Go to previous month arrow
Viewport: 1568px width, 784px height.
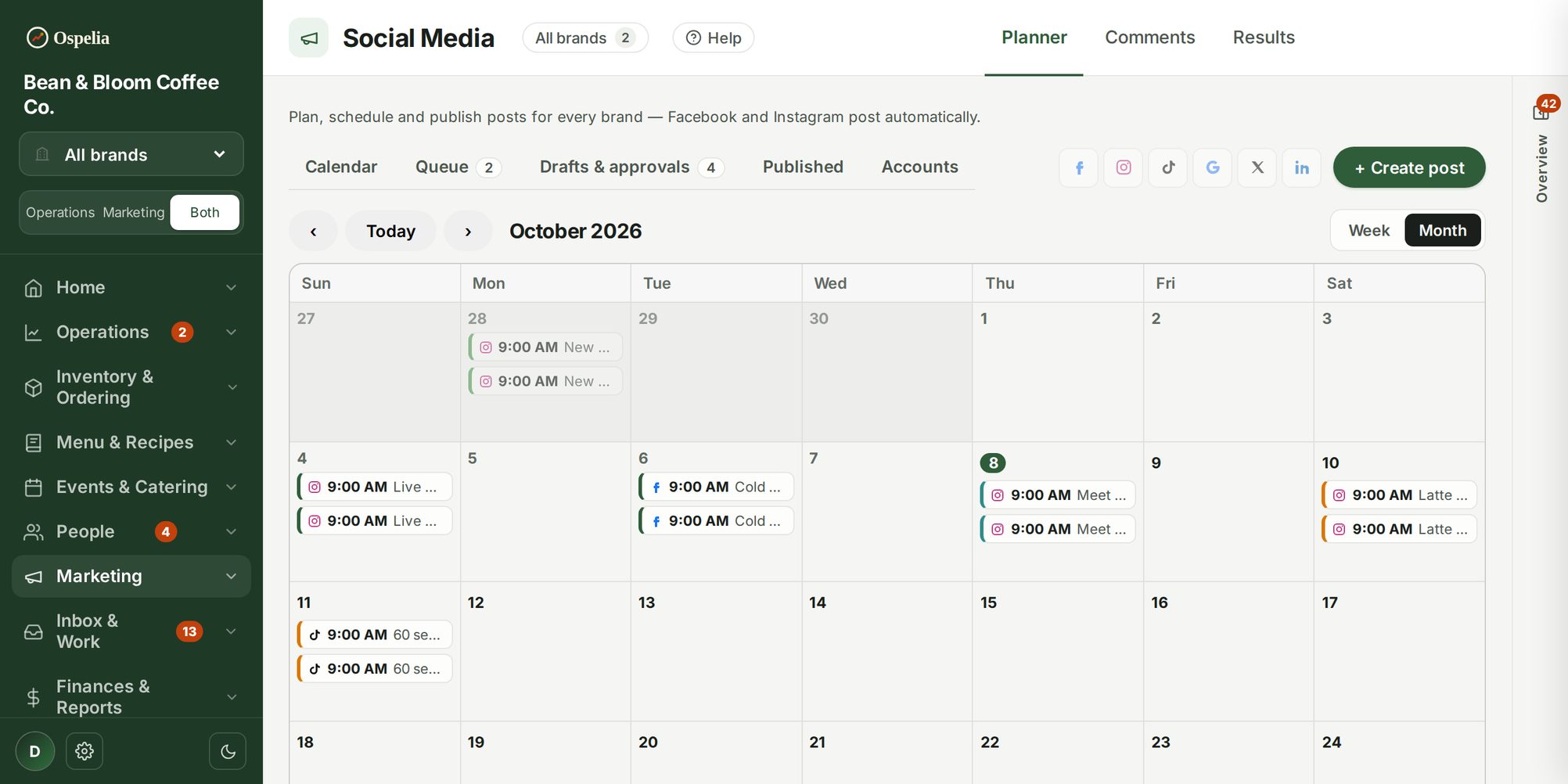(x=313, y=231)
